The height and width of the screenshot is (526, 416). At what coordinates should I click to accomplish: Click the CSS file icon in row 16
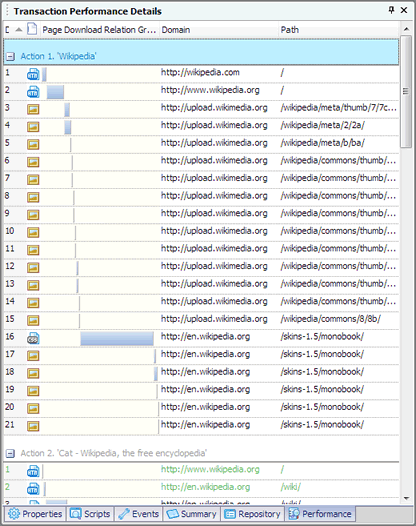point(33,338)
